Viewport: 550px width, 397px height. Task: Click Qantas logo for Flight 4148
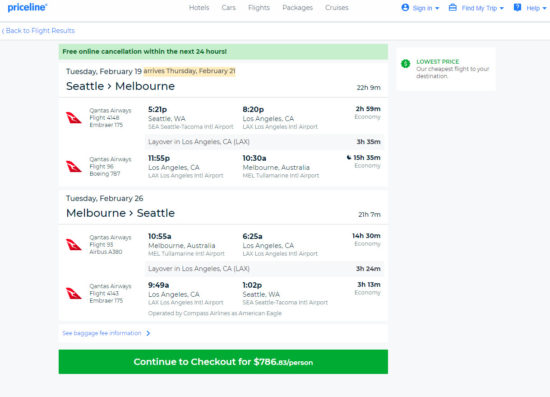point(74,118)
